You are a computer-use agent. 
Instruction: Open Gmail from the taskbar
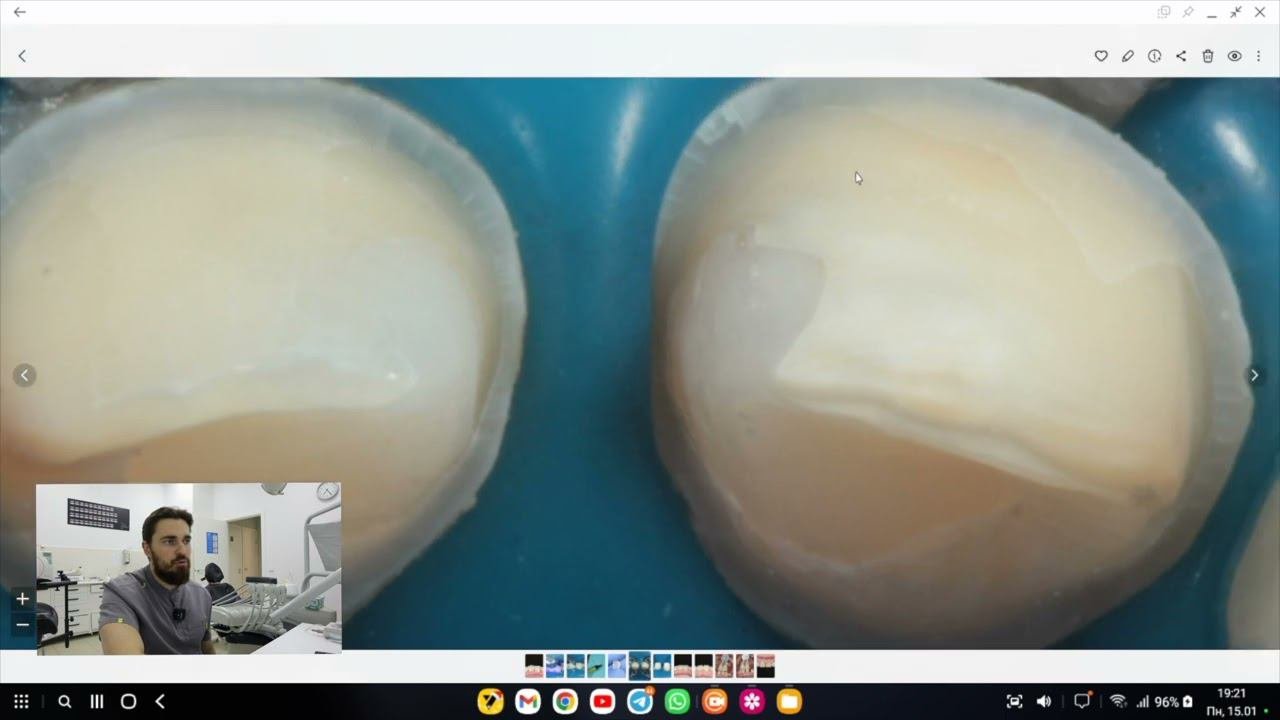[528, 702]
